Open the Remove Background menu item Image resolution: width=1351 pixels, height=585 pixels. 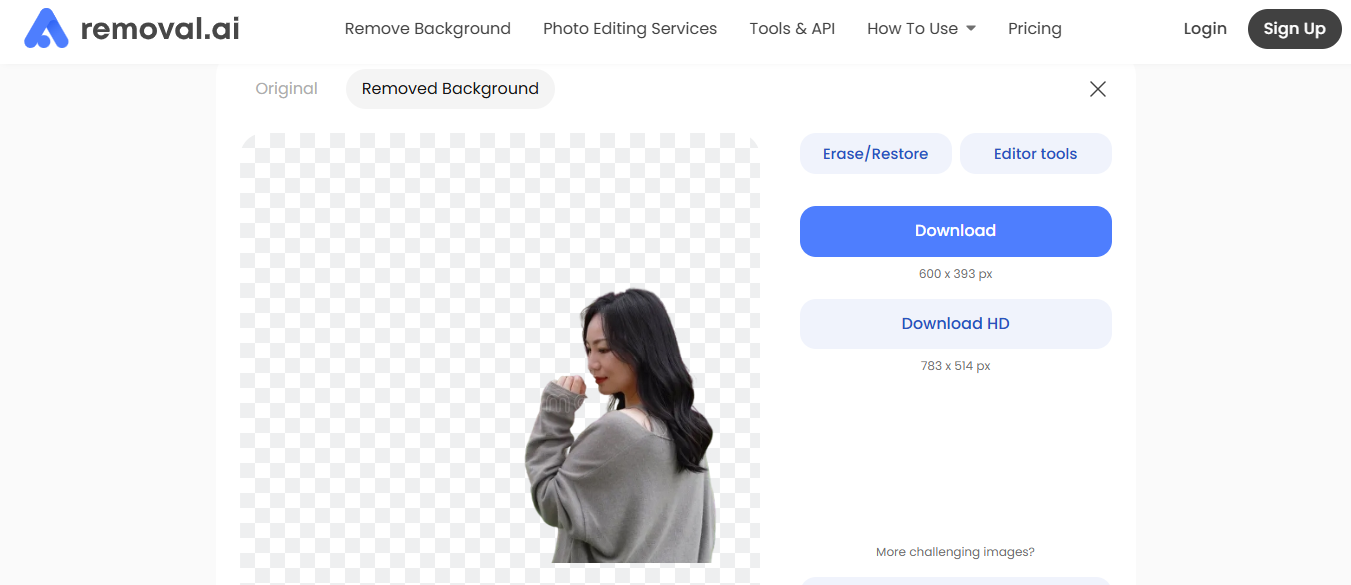tap(427, 29)
